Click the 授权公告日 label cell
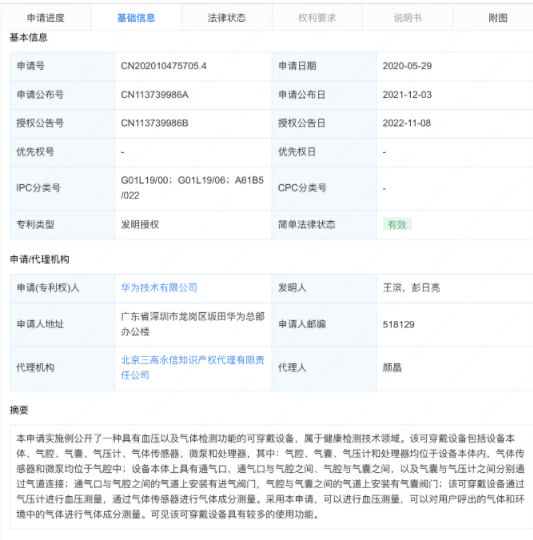 (x=324, y=123)
